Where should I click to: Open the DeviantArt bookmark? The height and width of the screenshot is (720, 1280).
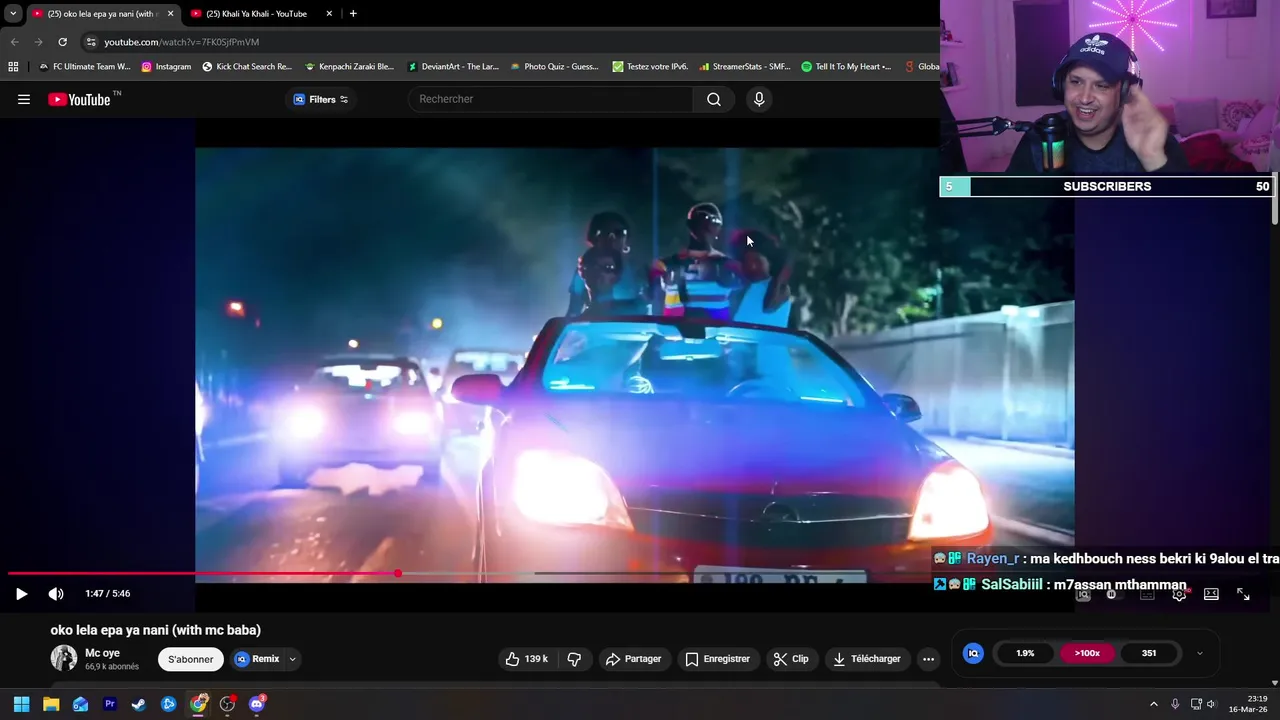point(452,67)
